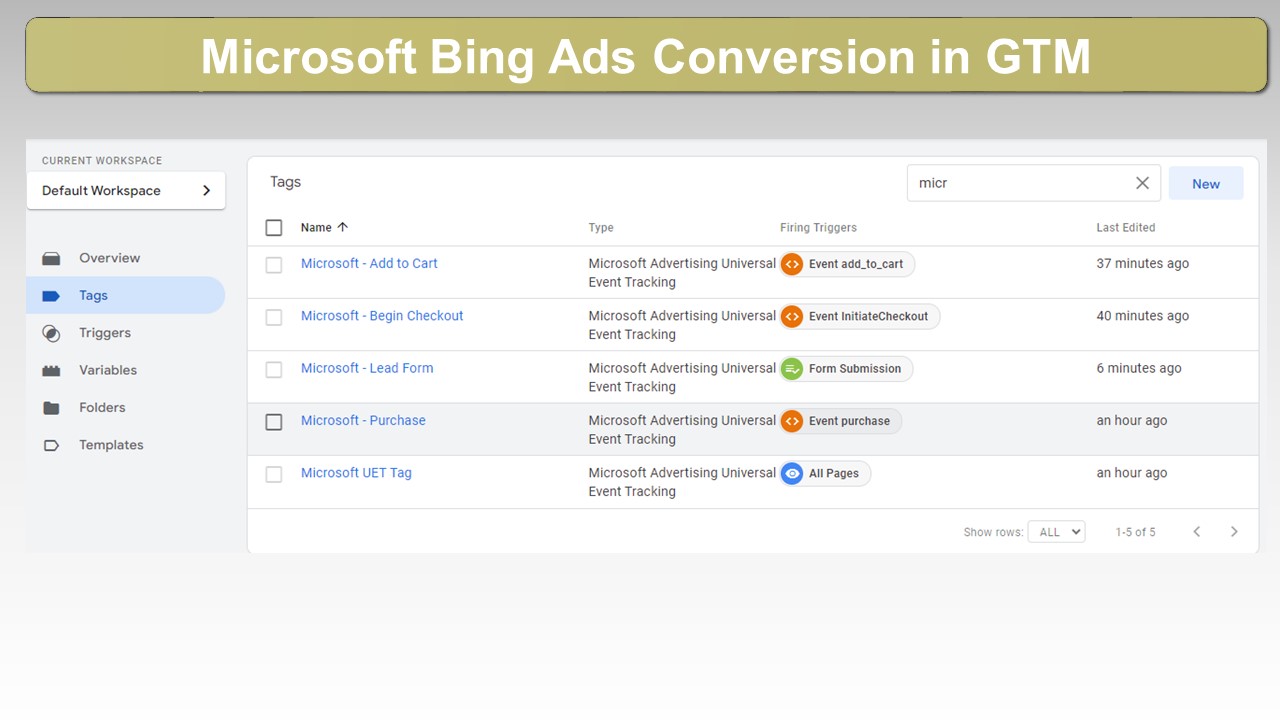Screen dimensions: 1280x720
Task: Open the Triggers icon in sidebar
Action: click(x=51, y=333)
